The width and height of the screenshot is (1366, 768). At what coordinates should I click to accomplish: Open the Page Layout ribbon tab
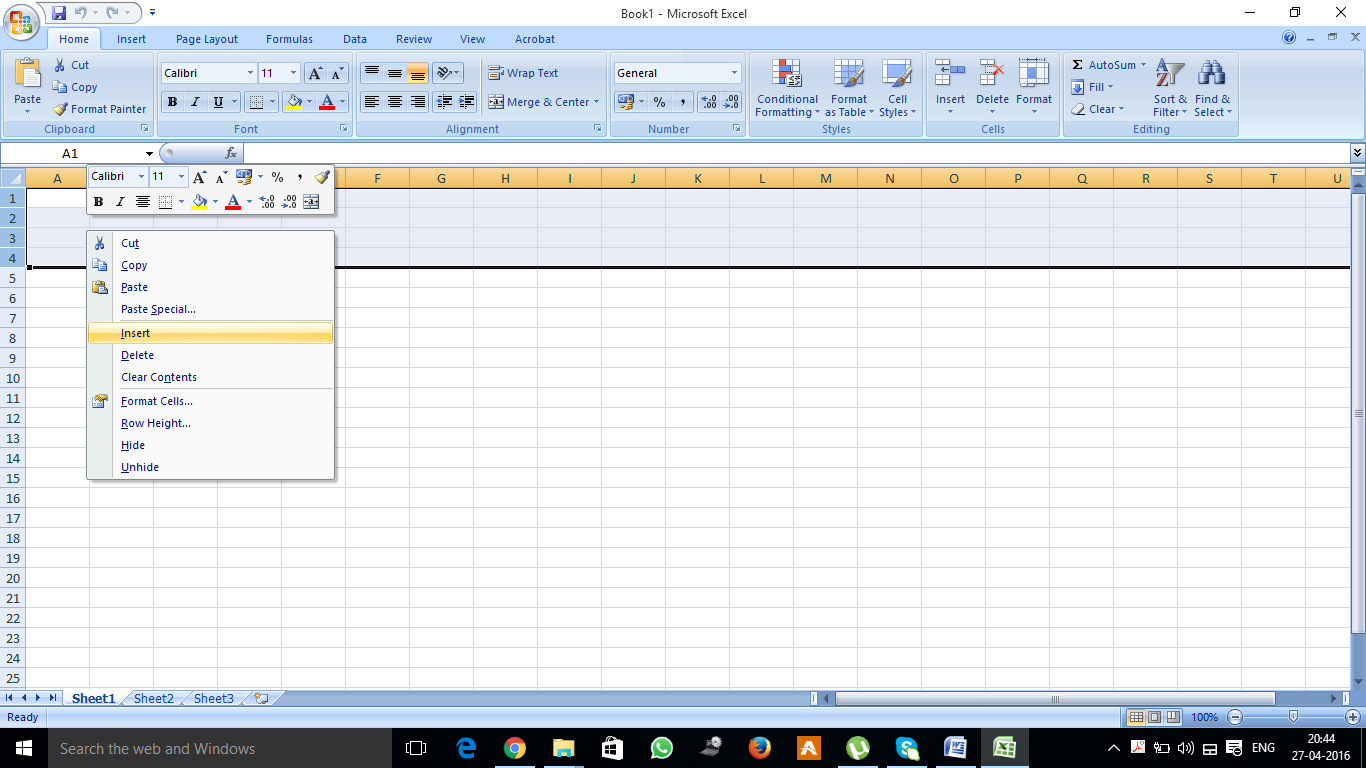click(207, 39)
